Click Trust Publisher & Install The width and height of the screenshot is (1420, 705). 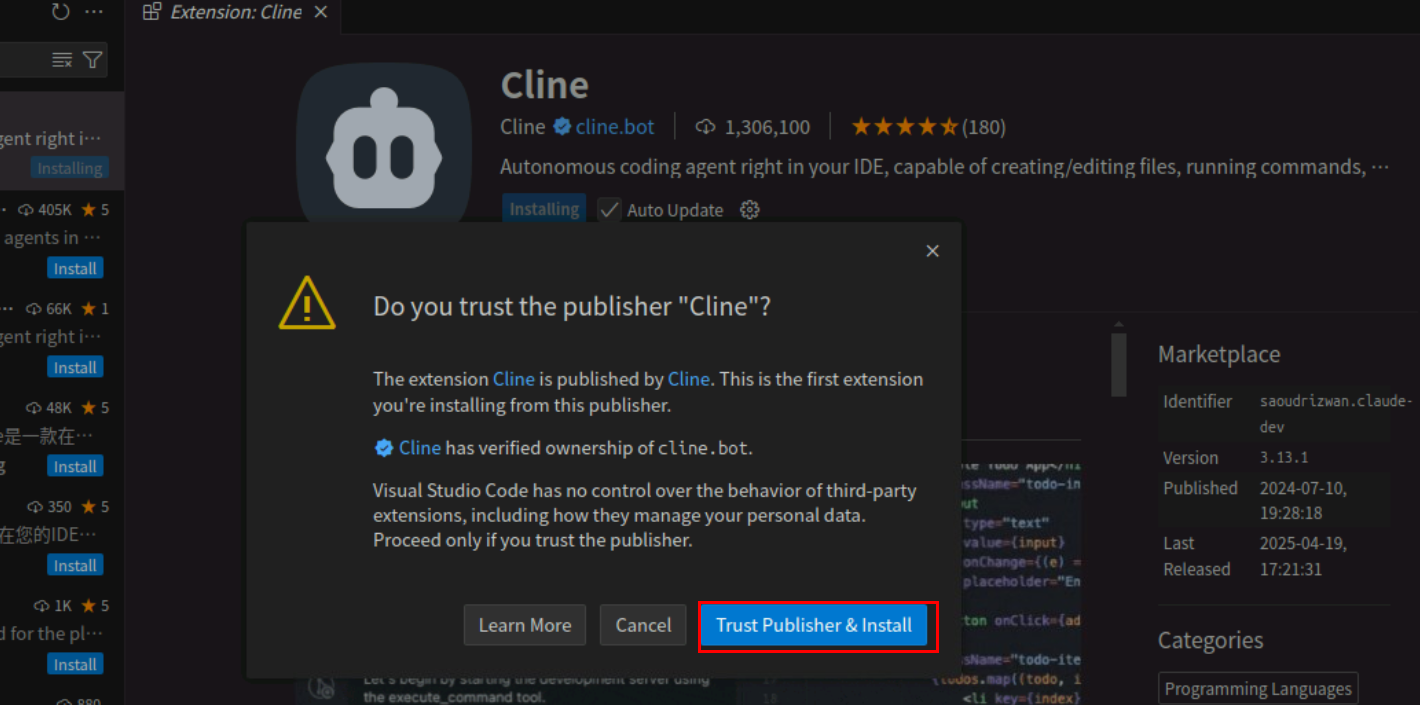pyautogui.click(x=814, y=625)
